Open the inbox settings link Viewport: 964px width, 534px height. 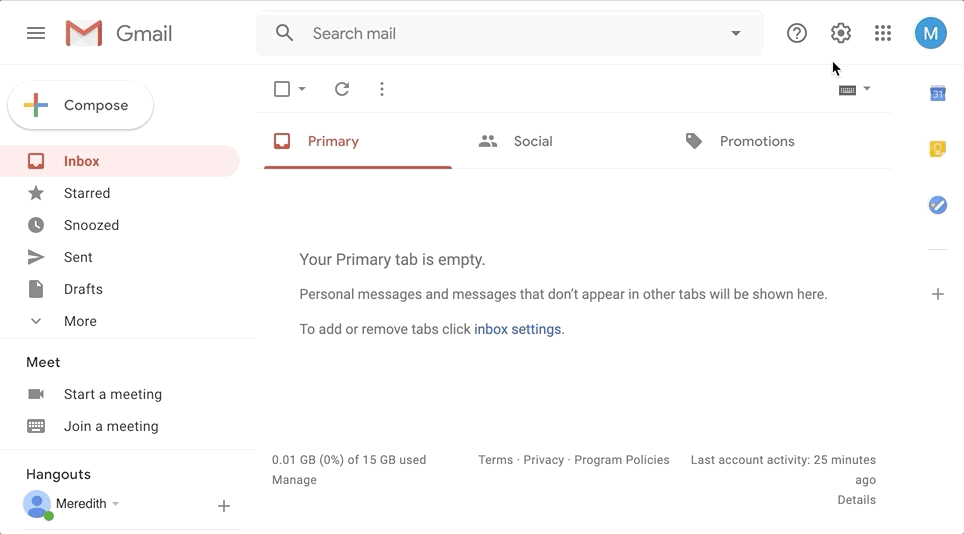(x=518, y=329)
